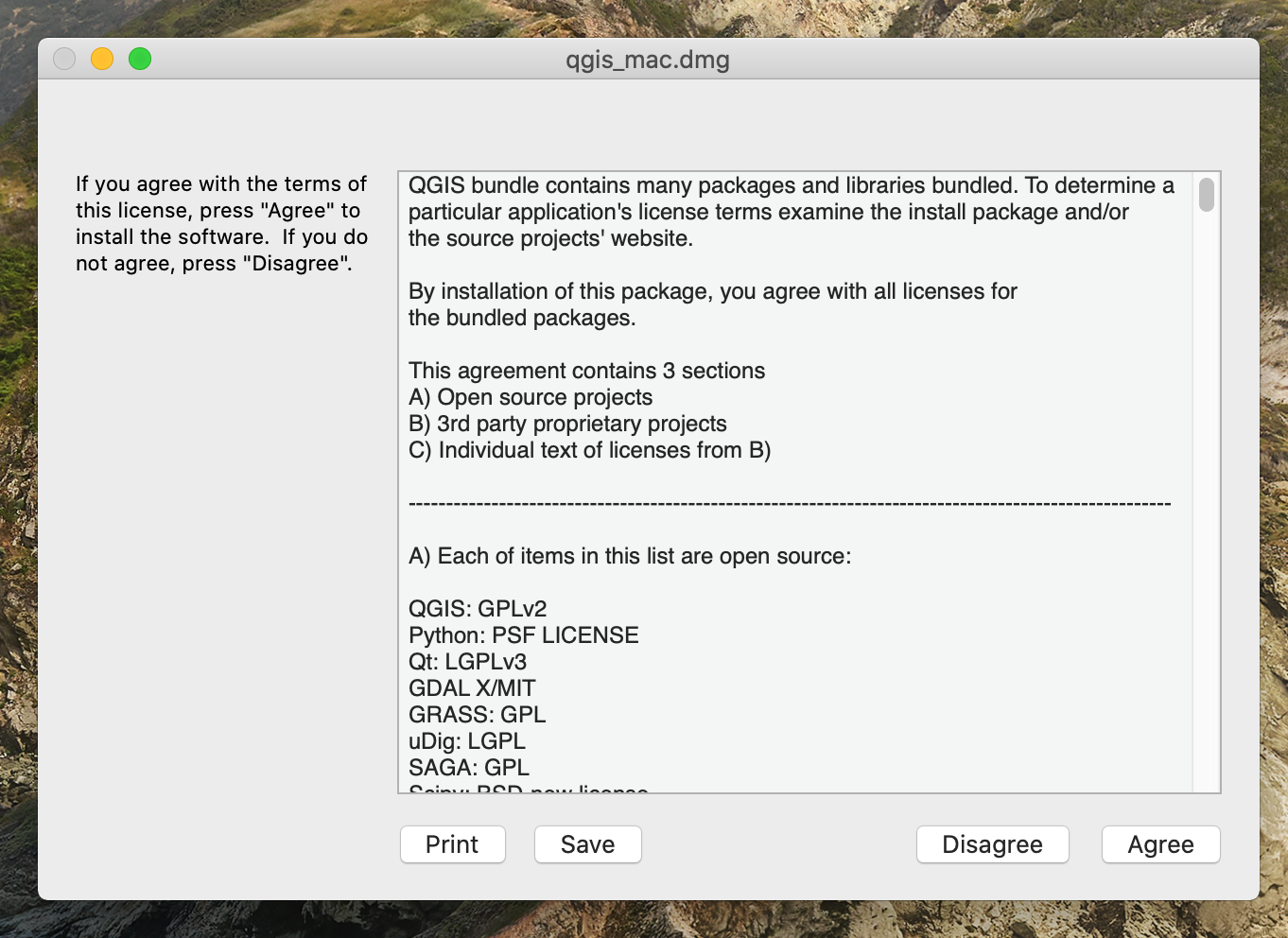Viewport: 1288px width, 938px height.
Task: Click the "QGIS: GPLv2" license line
Action: (478, 609)
